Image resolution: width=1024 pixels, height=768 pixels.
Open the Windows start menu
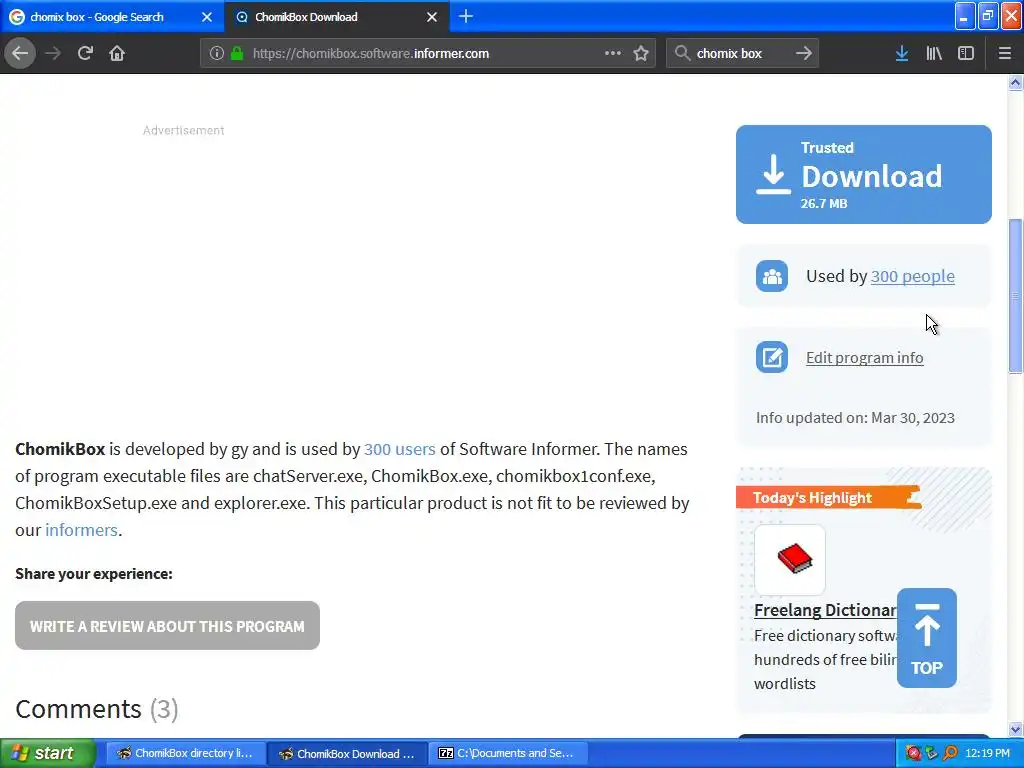tap(48, 753)
